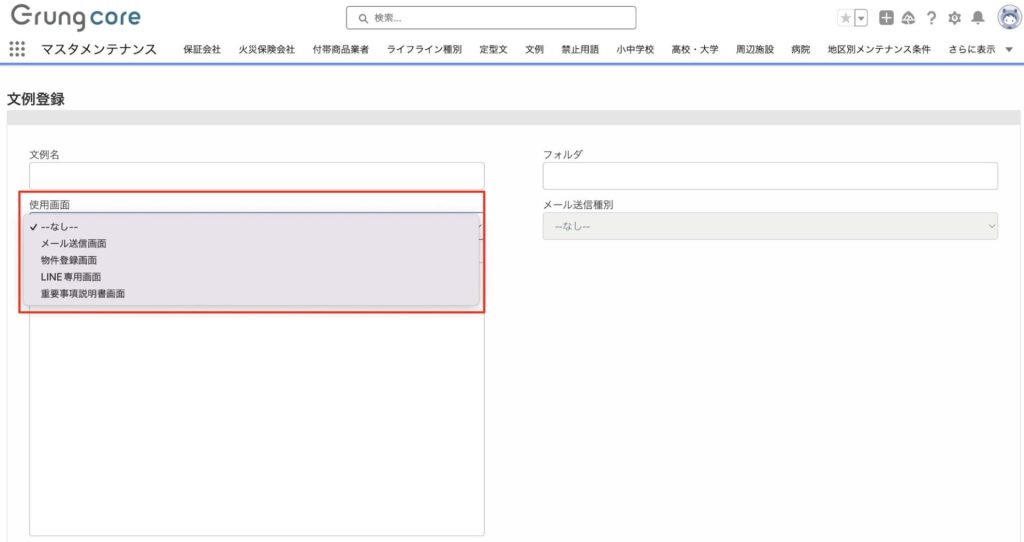Pick 重要事項説明書画面 option
Viewport: 1024px width, 542px height.
[82, 294]
